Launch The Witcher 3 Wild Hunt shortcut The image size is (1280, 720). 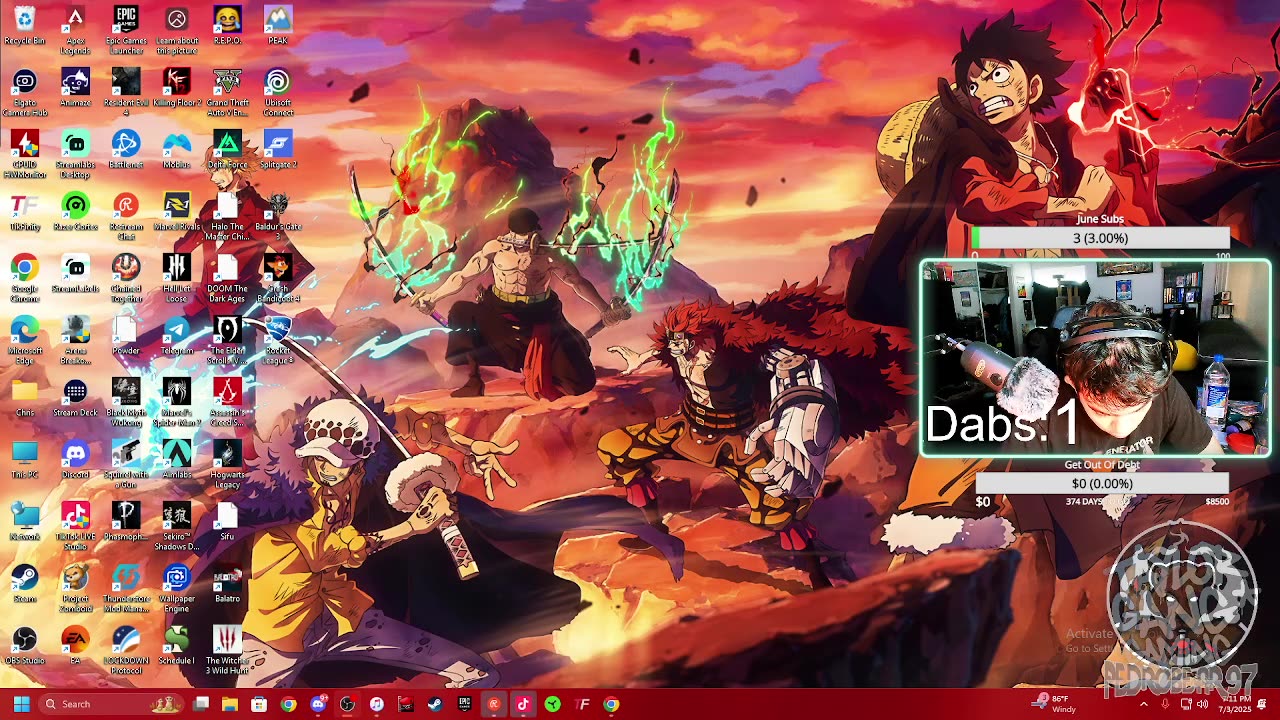(x=227, y=650)
